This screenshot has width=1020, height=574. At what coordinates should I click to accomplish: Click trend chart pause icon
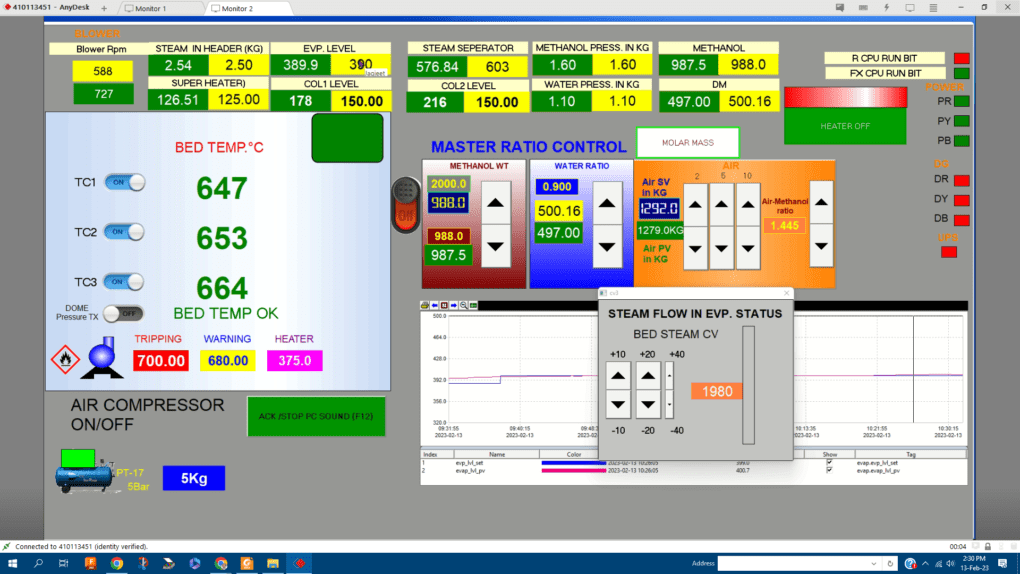(x=444, y=305)
